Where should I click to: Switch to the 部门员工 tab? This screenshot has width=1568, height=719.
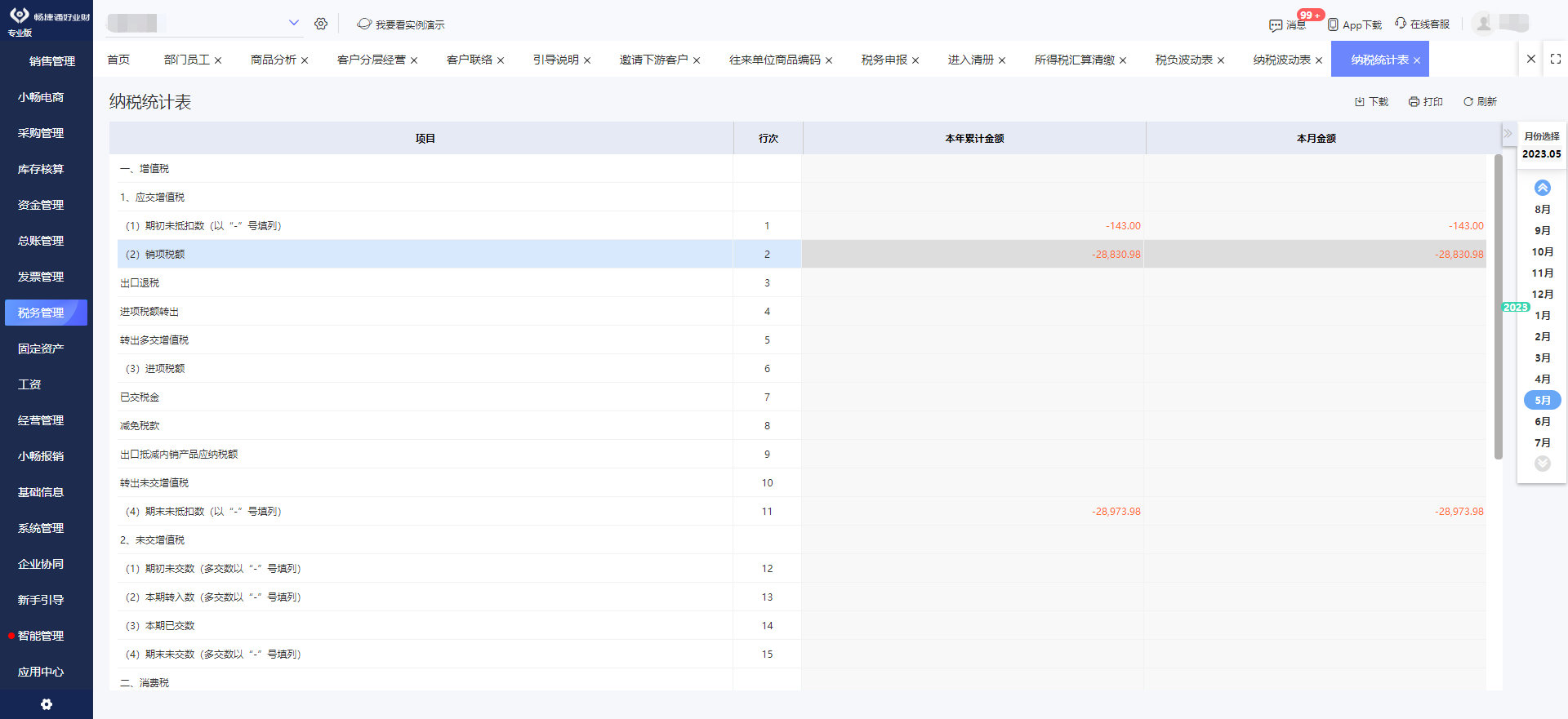[x=187, y=60]
